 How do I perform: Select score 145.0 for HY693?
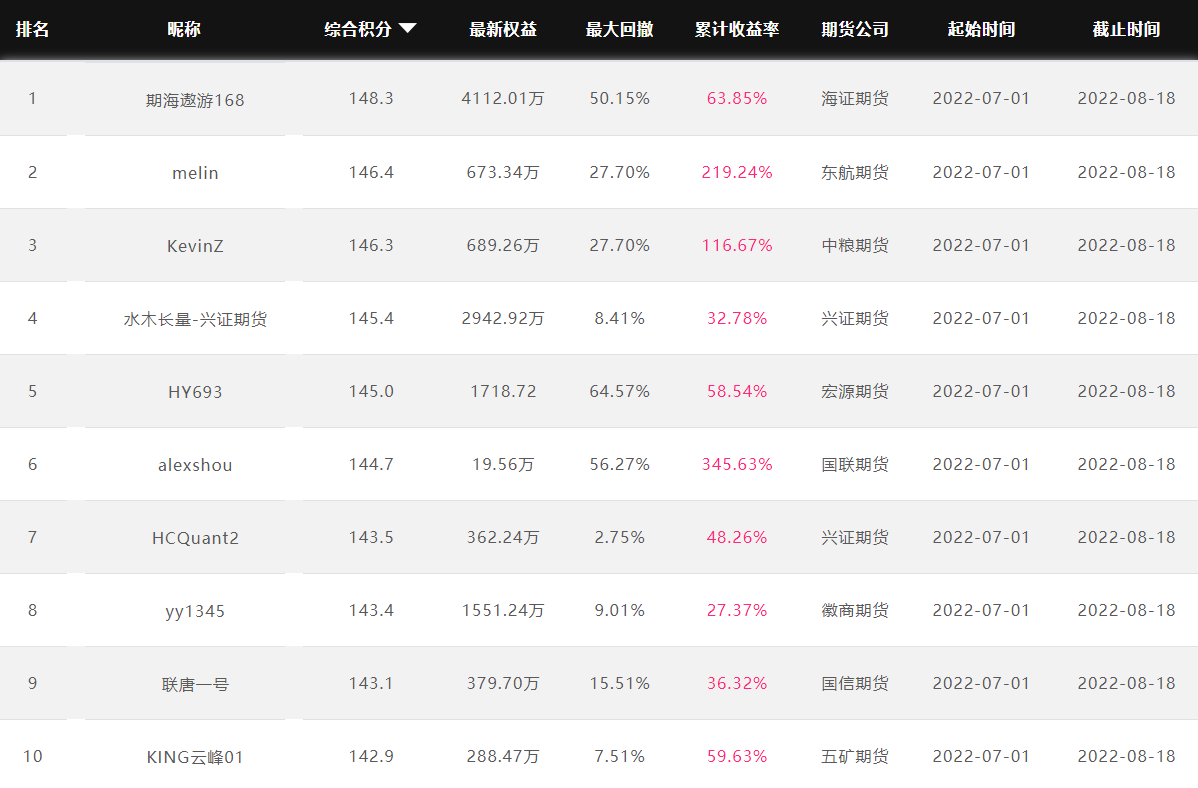coord(371,391)
